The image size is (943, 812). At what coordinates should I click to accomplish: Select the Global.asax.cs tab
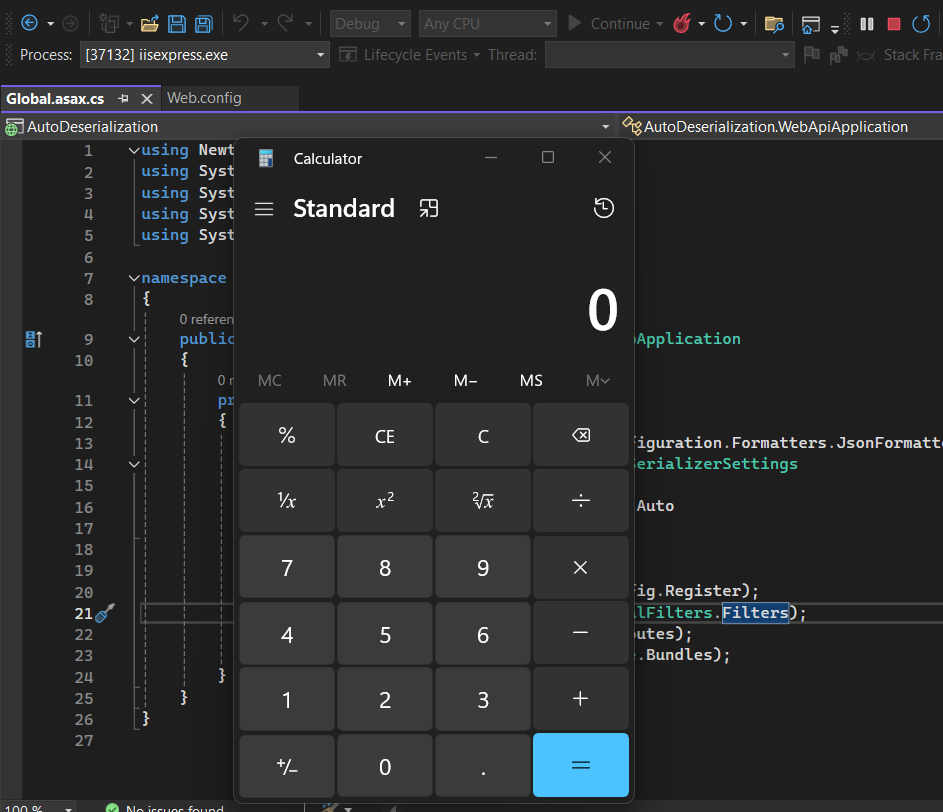[55, 99]
